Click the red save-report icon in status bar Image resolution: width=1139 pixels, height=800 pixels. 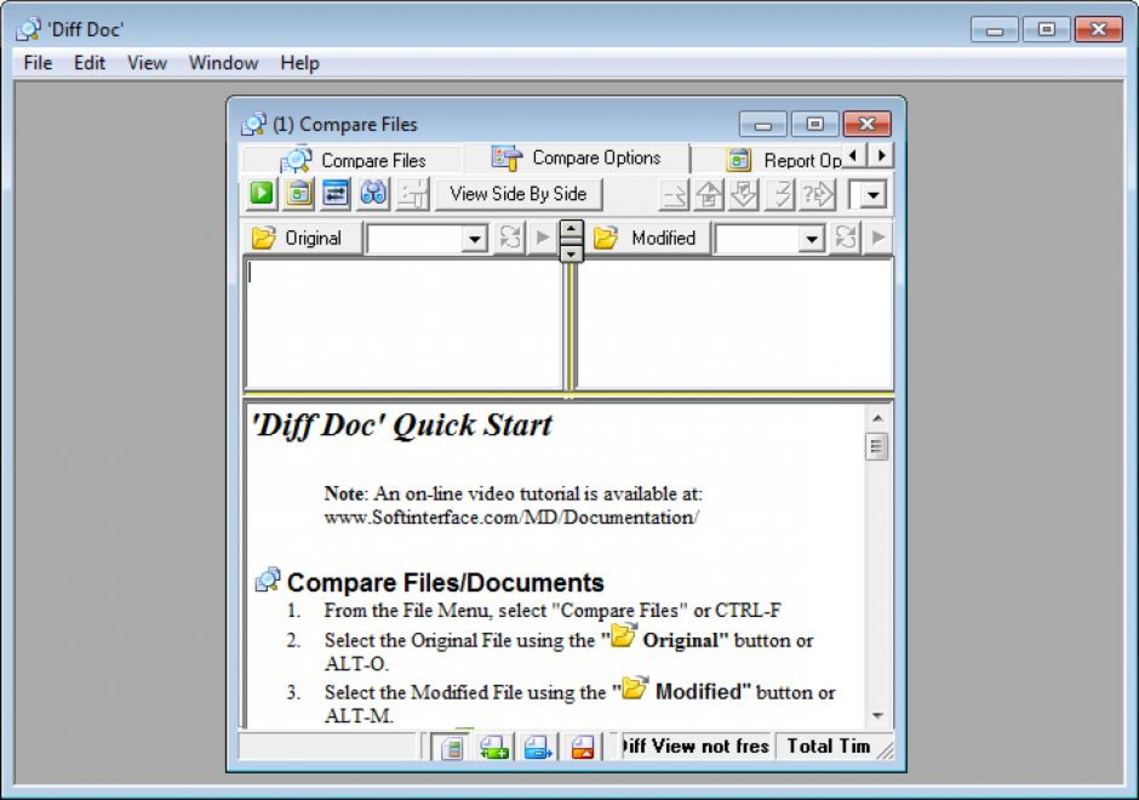click(579, 747)
